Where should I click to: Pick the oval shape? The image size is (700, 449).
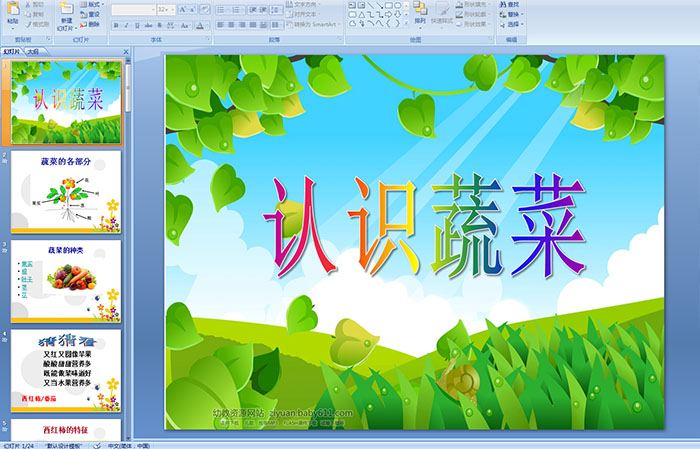click(398, 5)
